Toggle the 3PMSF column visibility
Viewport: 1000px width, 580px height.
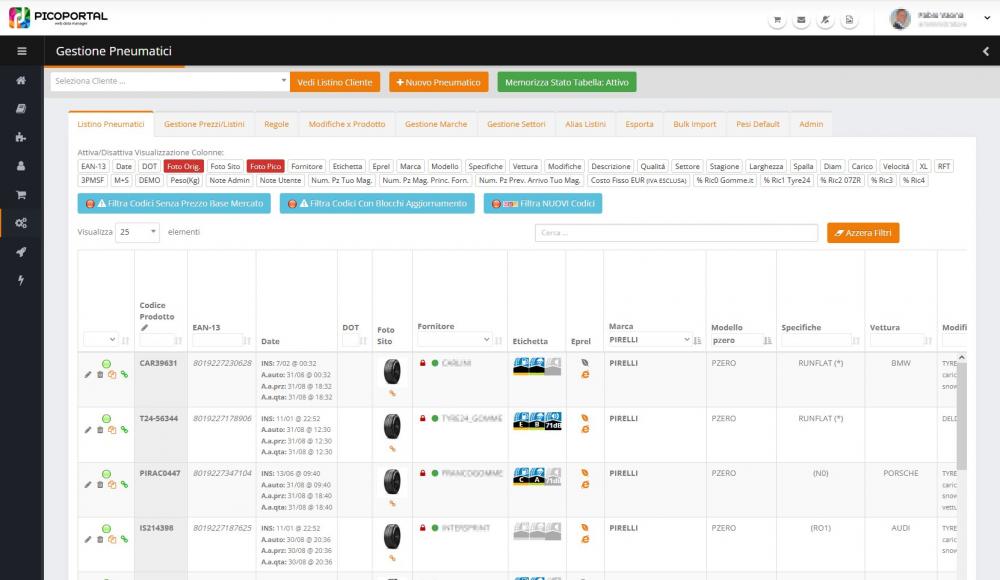(92, 181)
